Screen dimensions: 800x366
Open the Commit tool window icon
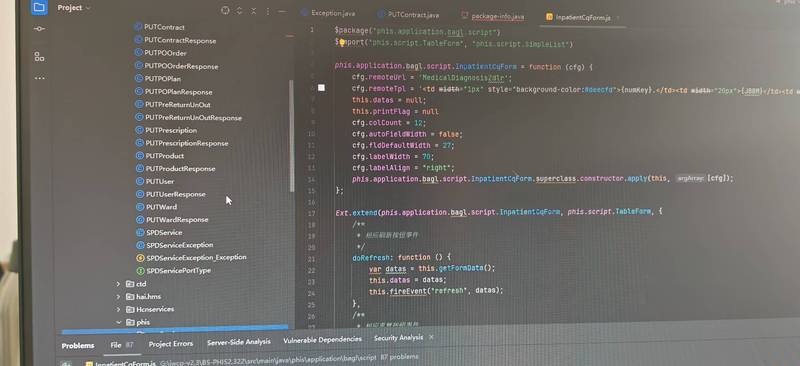pos(39,29)
